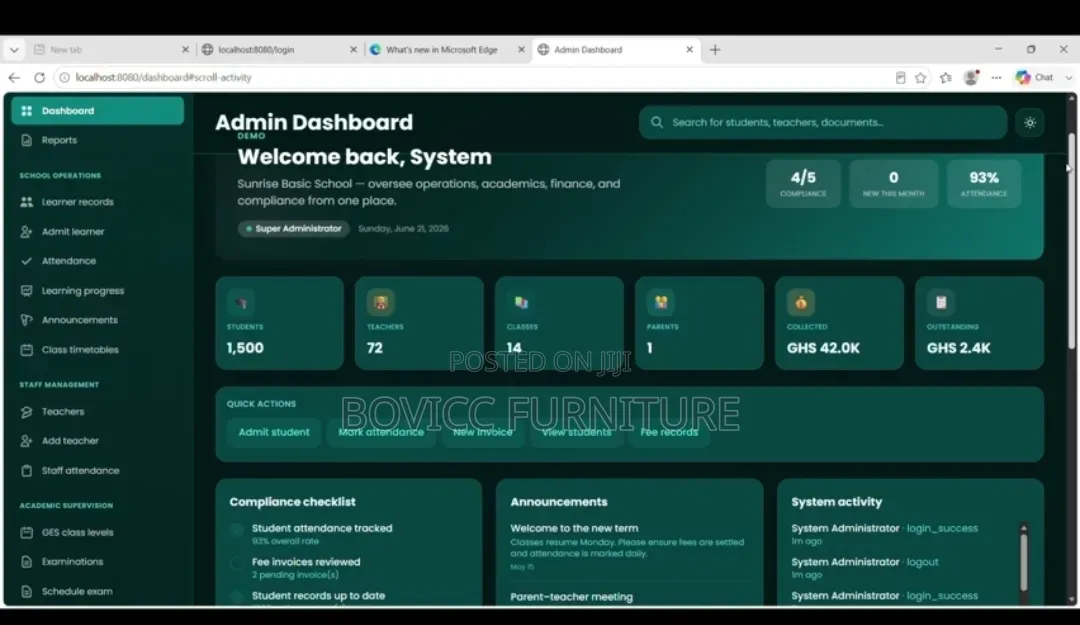Screen dimensions: 1080x625
Task: Toggle Student records up to date item
Action: tap(237, 597)
